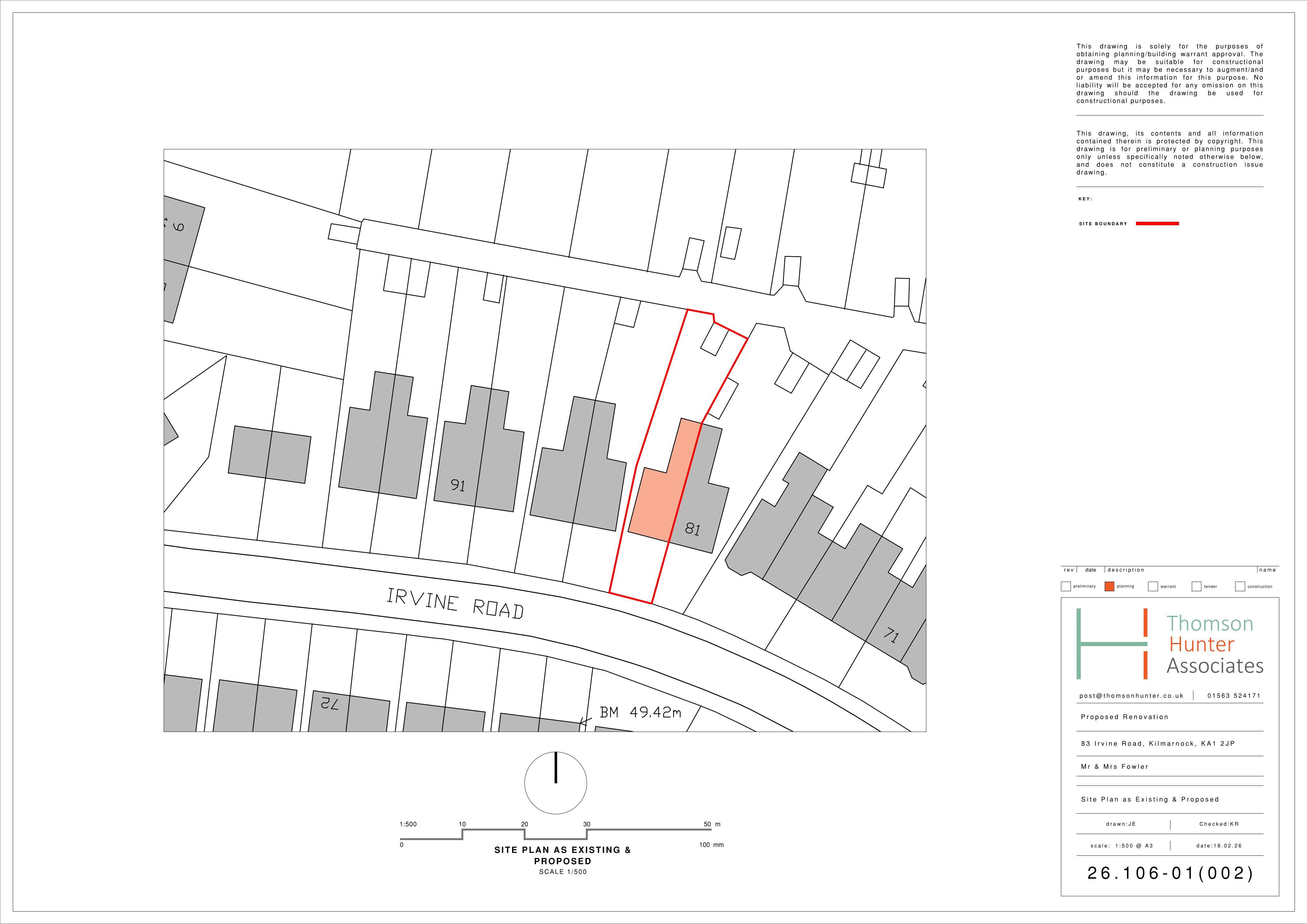Click the post@thomsonhunter.co.uk email address
The width and height of the screenshot is (1307, 924).
coord(1131,696)
